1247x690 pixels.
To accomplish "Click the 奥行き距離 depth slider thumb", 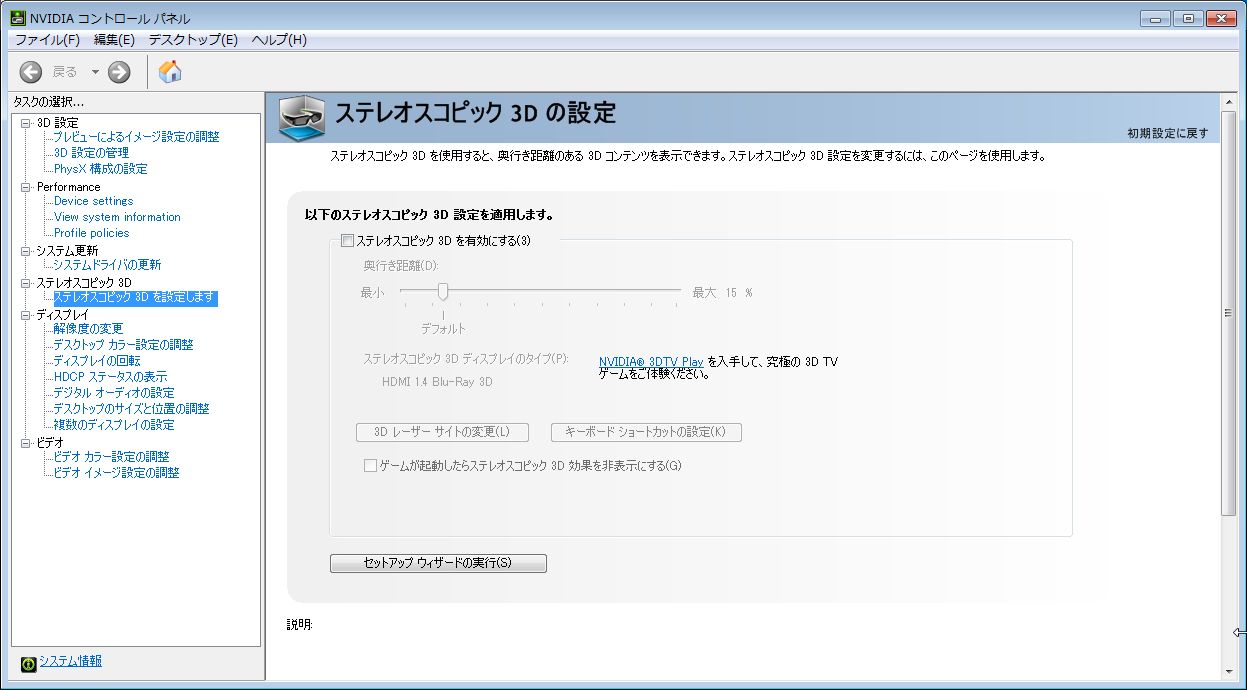I will 442,292.
